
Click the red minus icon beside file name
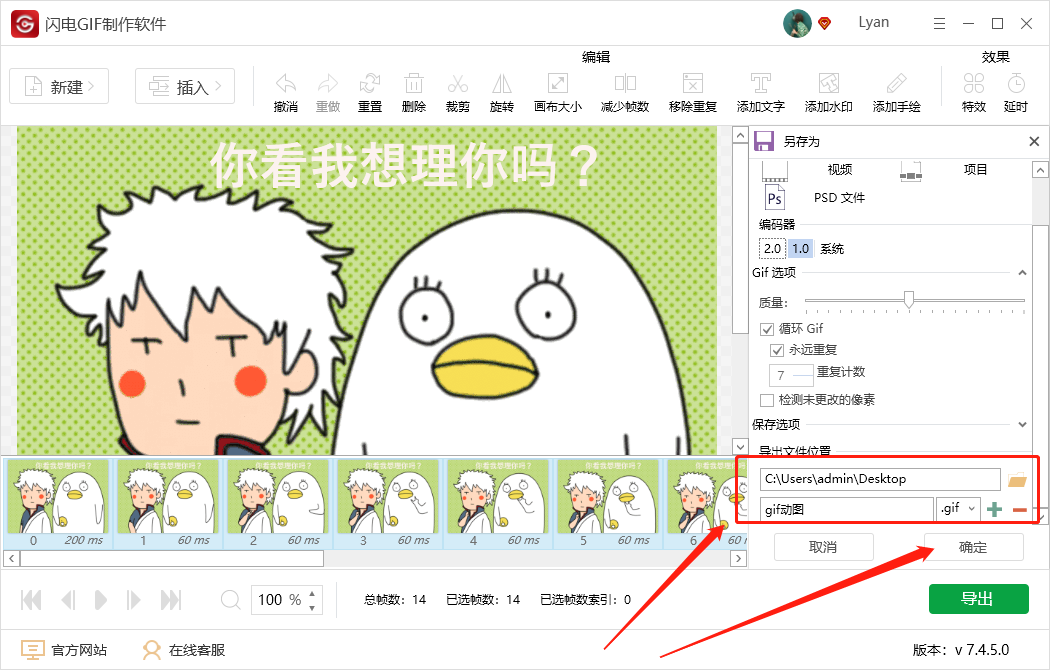pyautogui.click(x=1020, y=510)
